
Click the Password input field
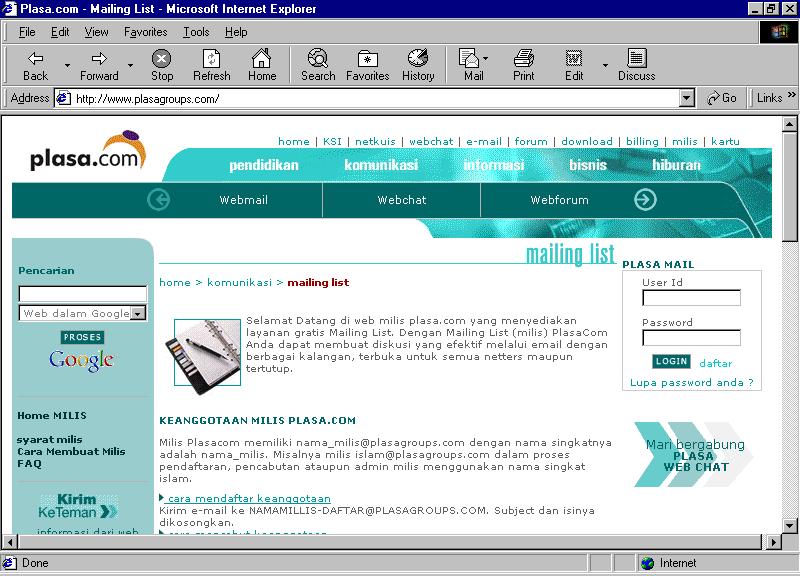point(691,338)
